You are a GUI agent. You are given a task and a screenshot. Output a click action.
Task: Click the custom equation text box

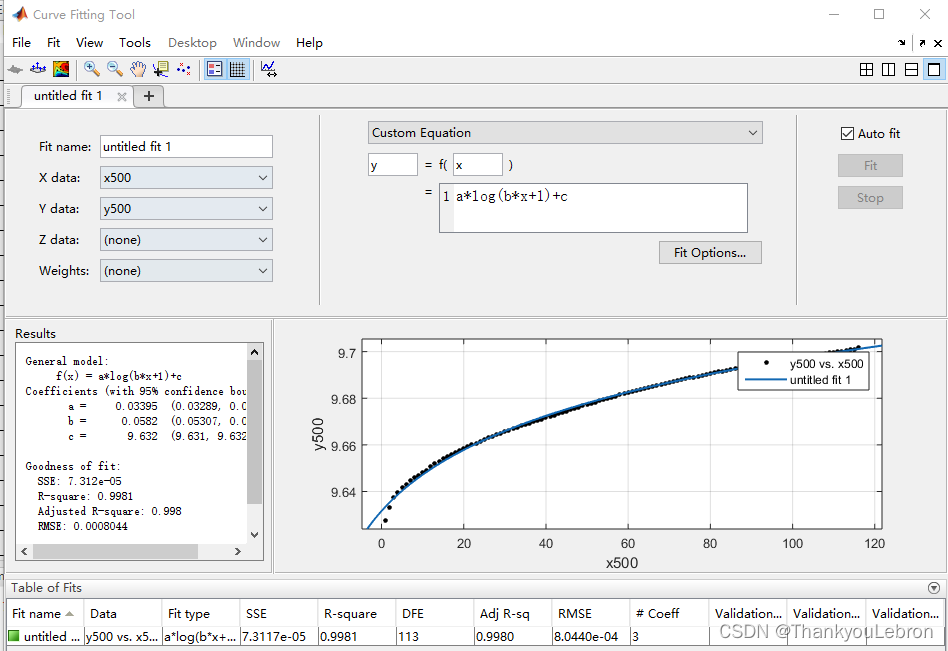593,208
